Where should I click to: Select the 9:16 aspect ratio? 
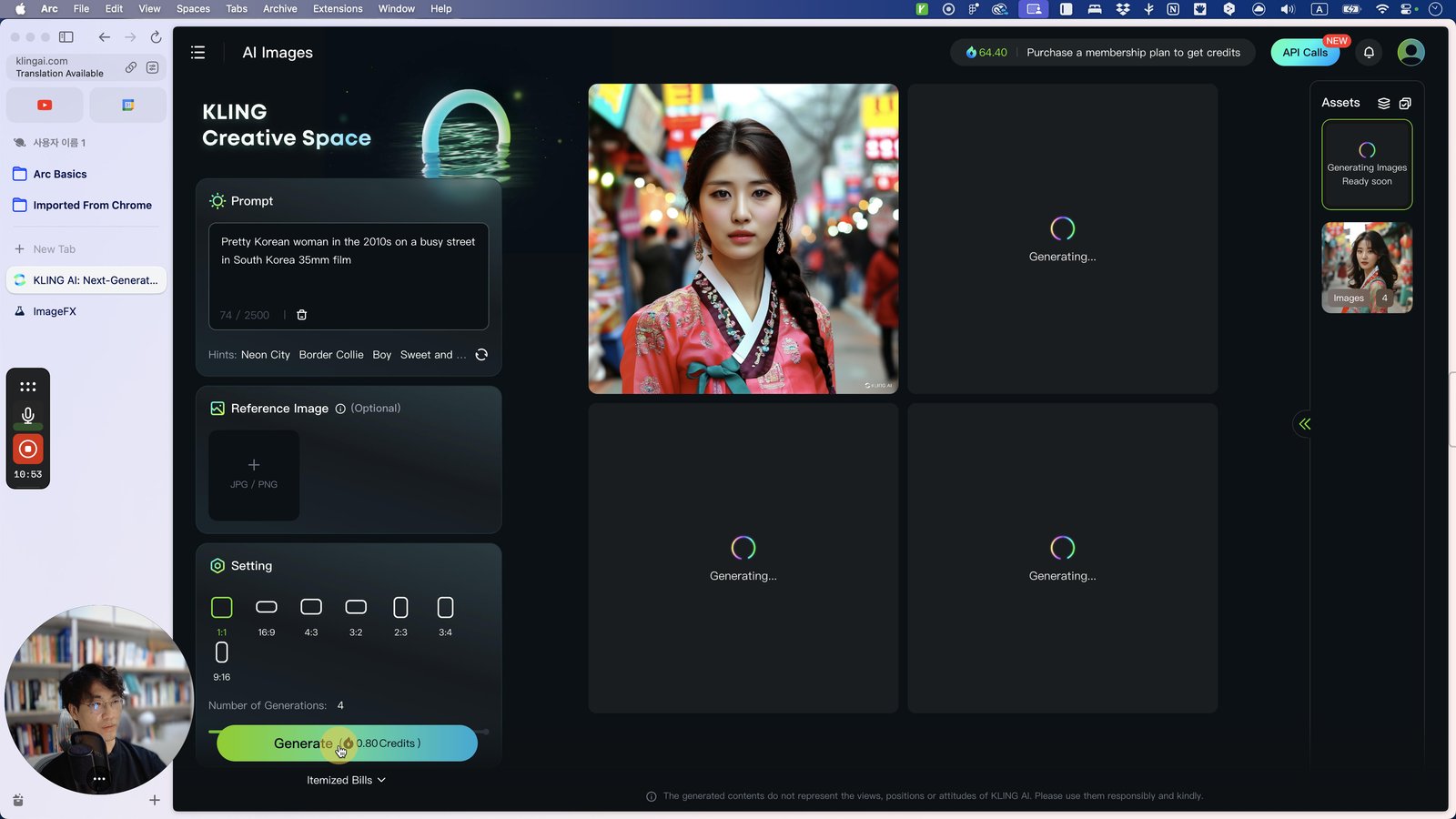(222, 661)
